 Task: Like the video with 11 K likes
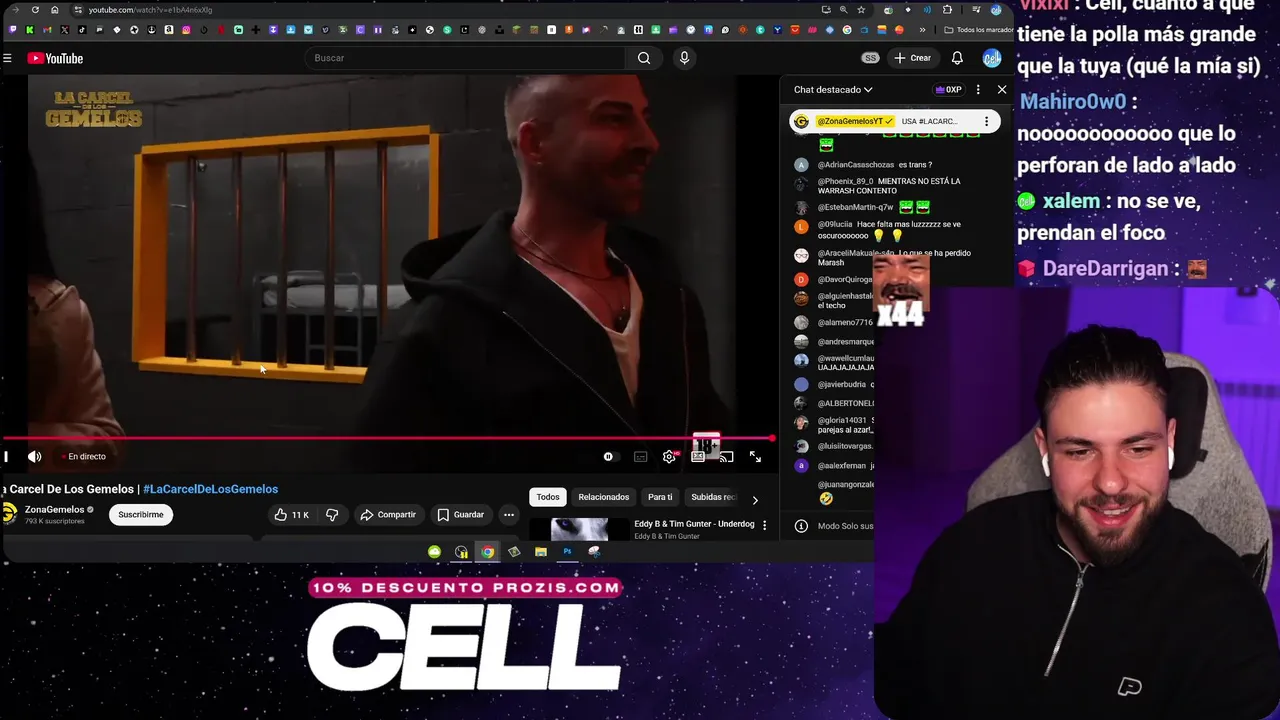tap(291, 515)
